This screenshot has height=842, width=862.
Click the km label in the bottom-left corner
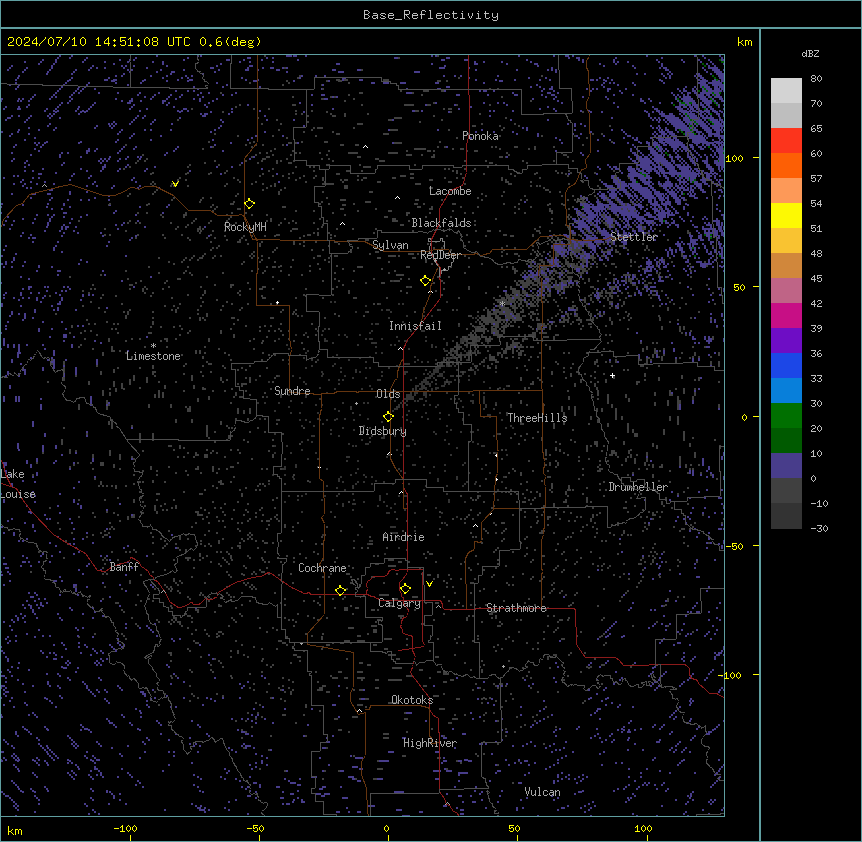(x=15, y=830)
